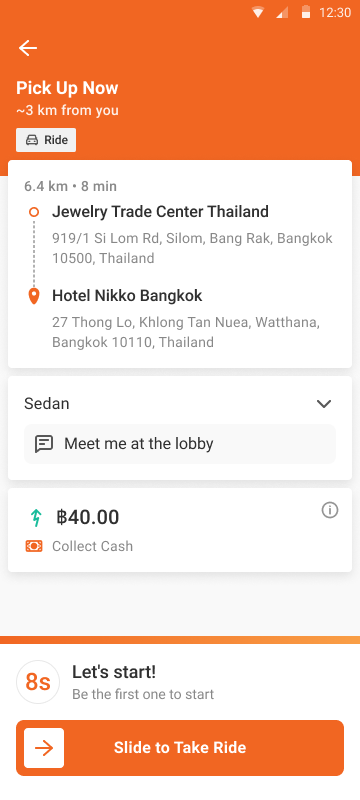Image resolution: width=360 pixels, height=800 pixels.
Task: Click the message note icon
Action: tap(44, 444)
